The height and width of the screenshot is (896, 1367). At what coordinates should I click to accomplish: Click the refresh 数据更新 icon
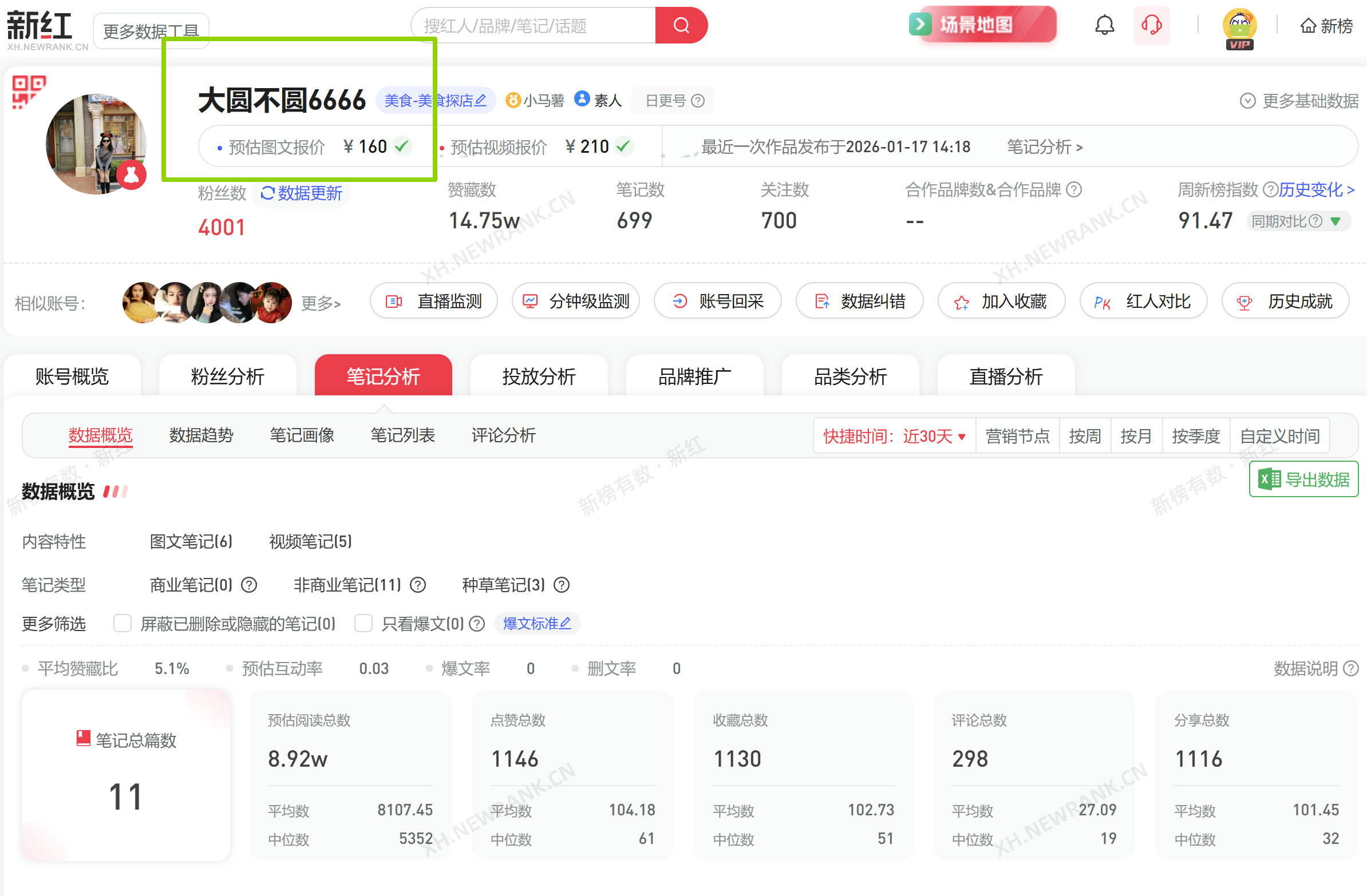267,193
